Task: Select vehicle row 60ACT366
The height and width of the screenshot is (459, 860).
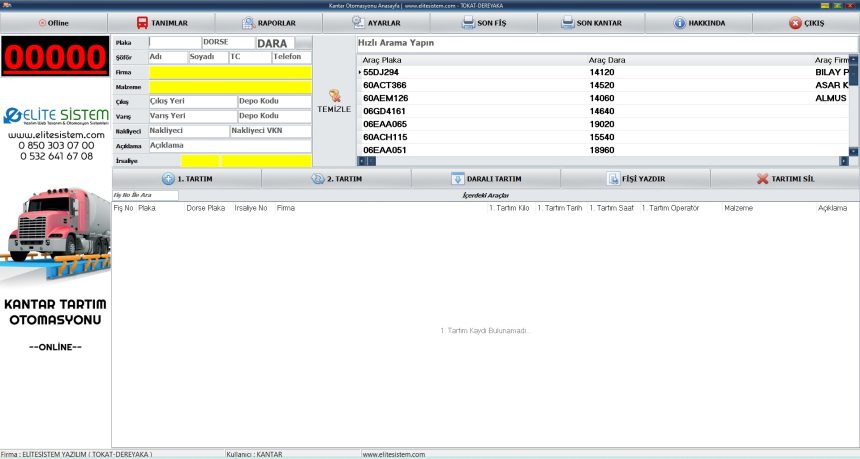Action: [x=385, y=85]
